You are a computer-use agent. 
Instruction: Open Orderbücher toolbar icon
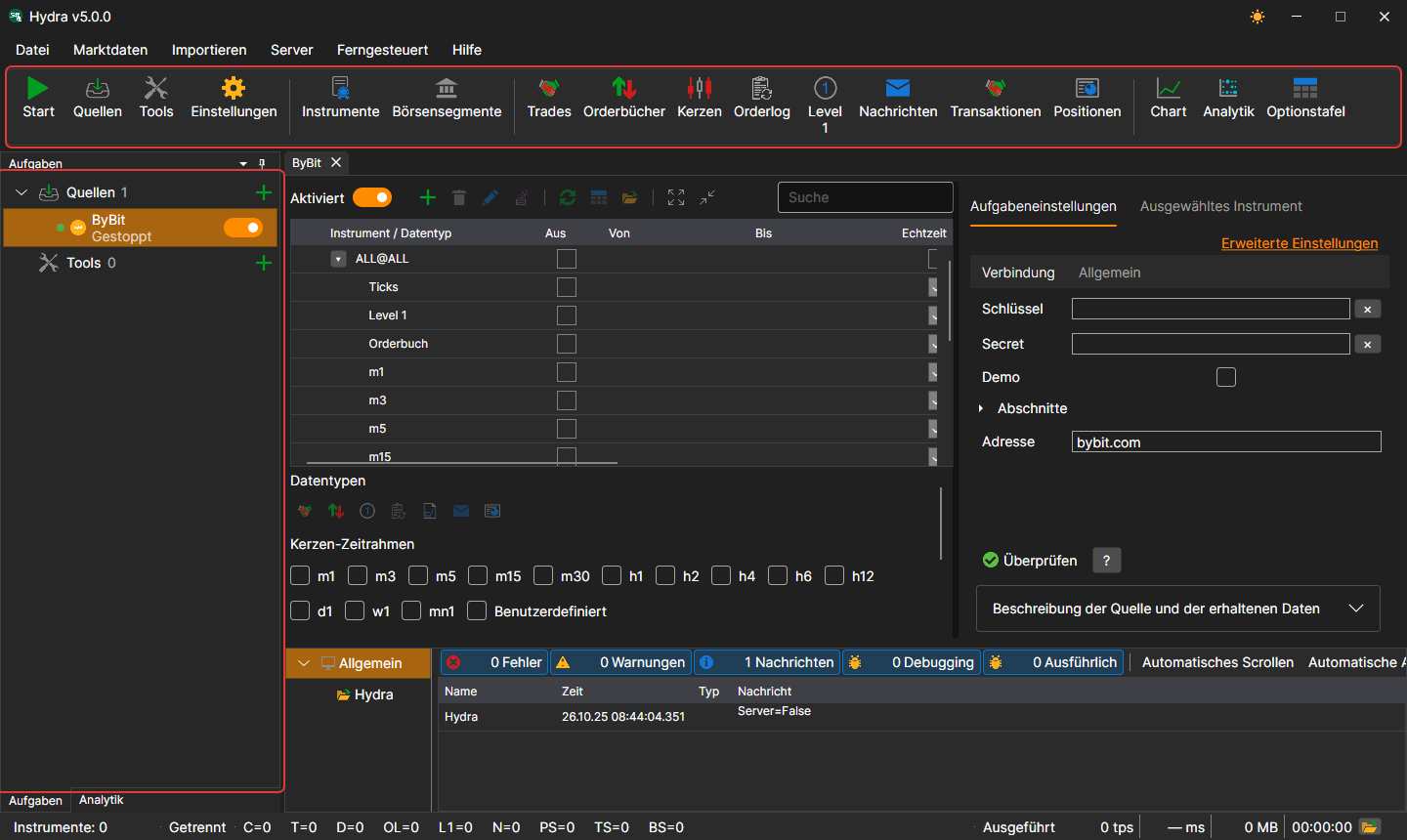tap(624, 98)
